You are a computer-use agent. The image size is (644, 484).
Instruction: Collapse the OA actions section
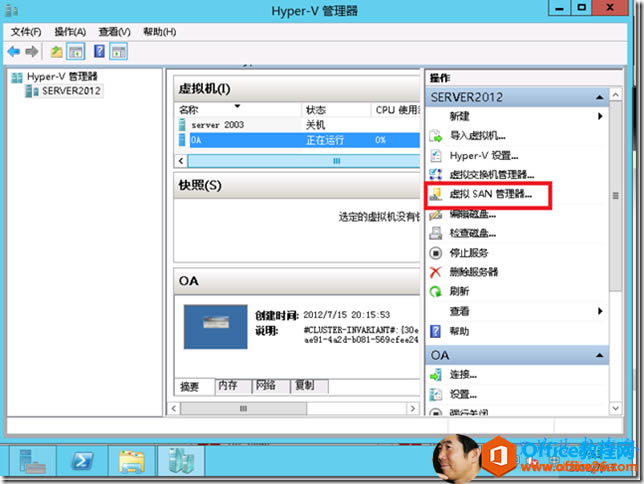600,355
